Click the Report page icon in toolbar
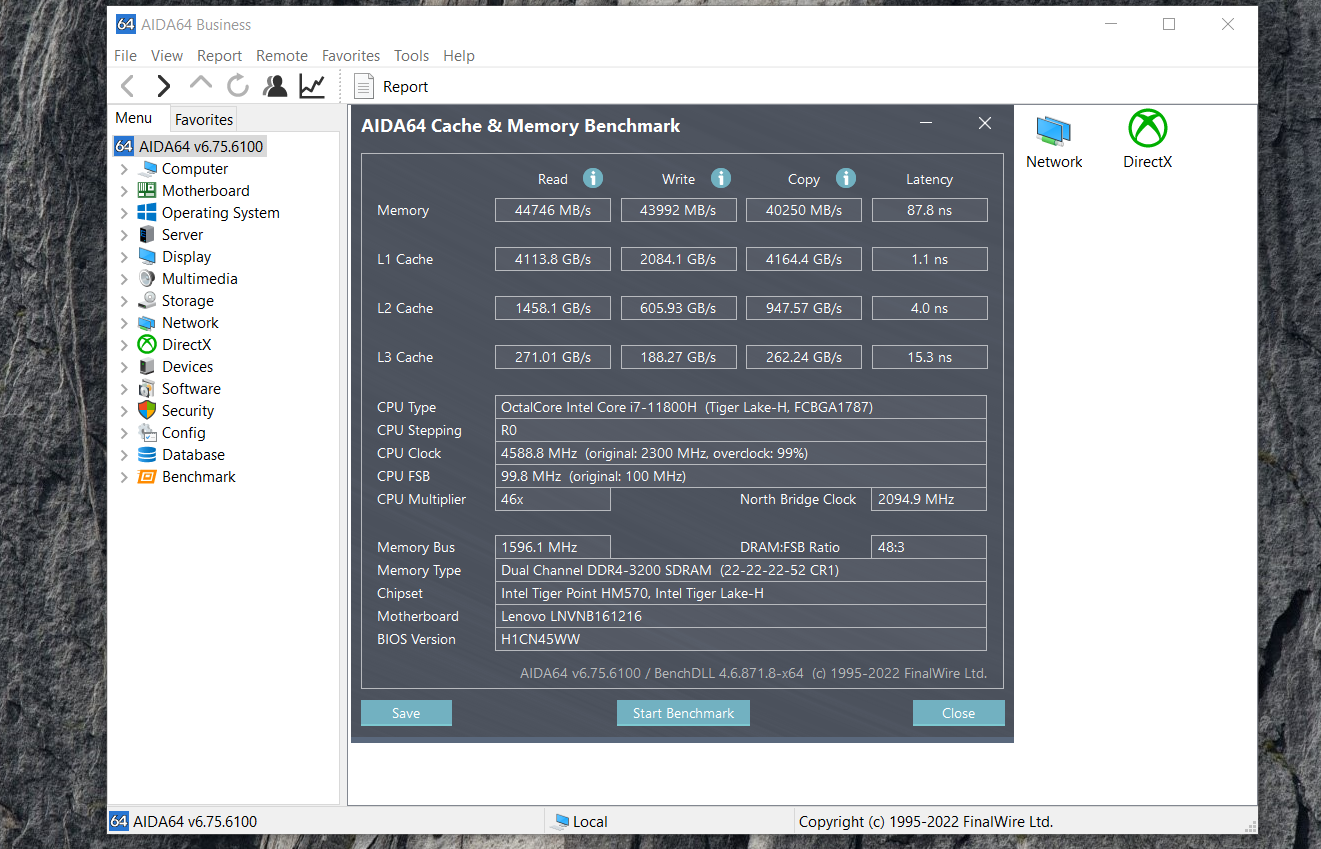 pos(364,87)
